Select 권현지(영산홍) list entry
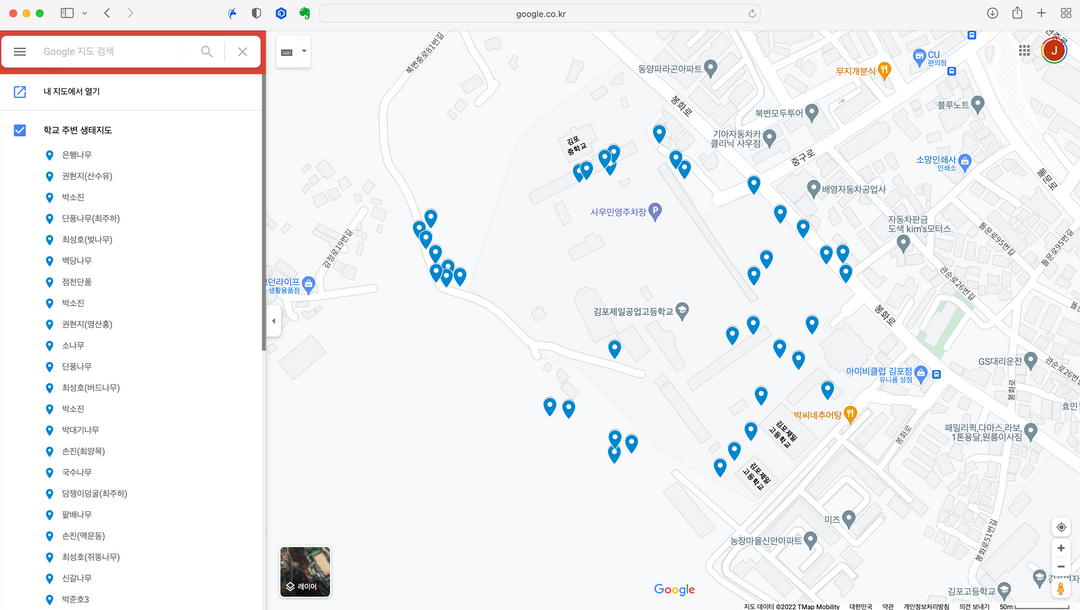Viewport: 1080px width, 610px height. pos(87,324)
